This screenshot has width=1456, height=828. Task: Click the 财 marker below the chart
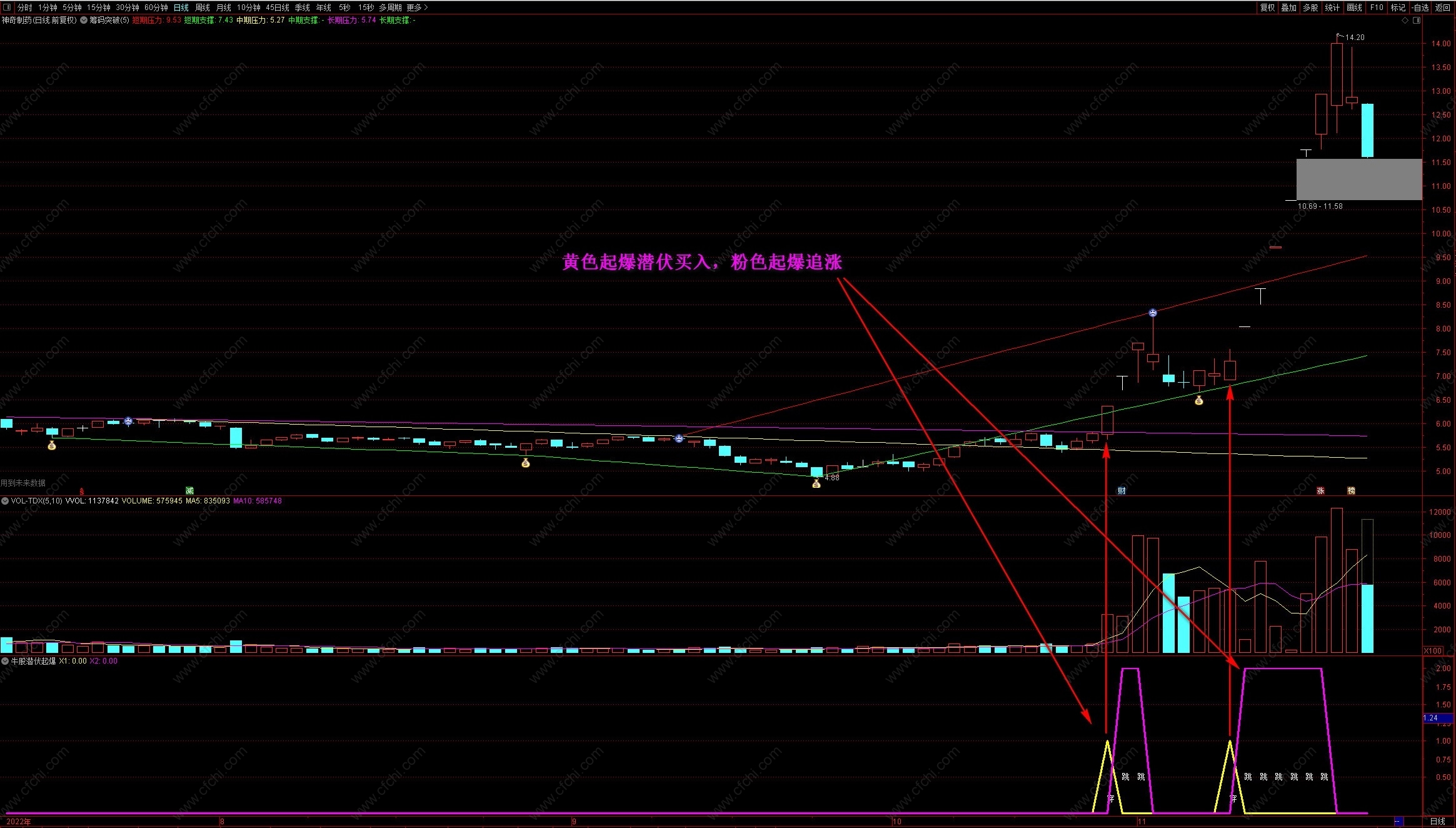pyautogui.click(x=1122, y=490)
